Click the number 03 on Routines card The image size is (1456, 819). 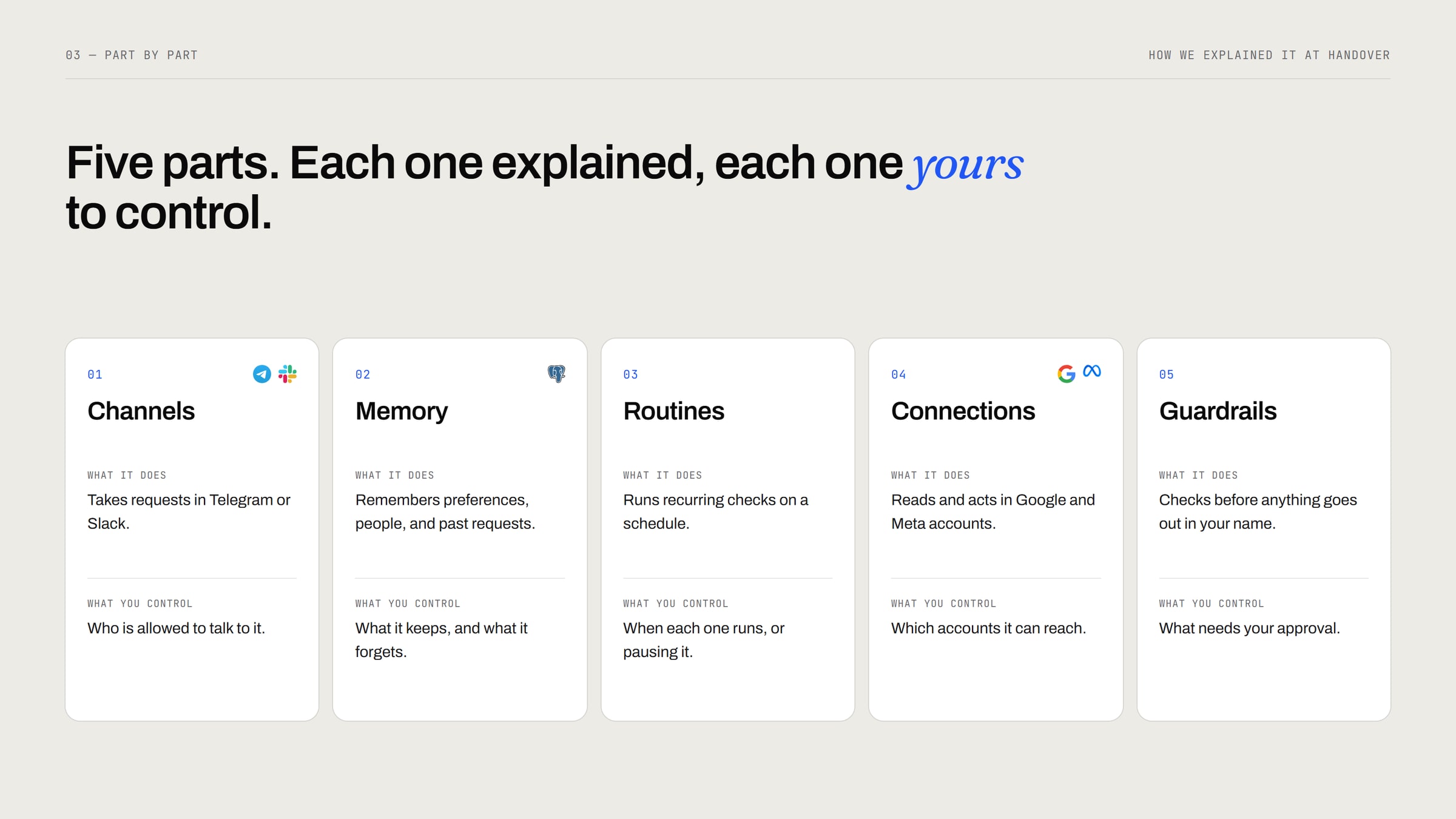630,374
